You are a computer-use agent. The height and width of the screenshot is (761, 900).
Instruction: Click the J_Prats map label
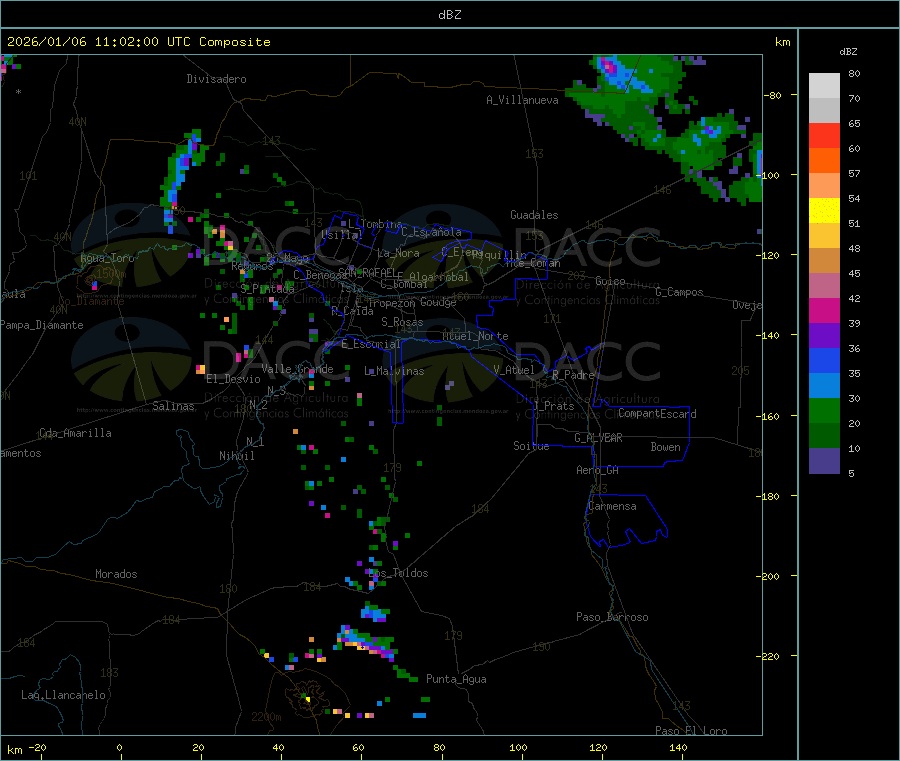(554, 406)
